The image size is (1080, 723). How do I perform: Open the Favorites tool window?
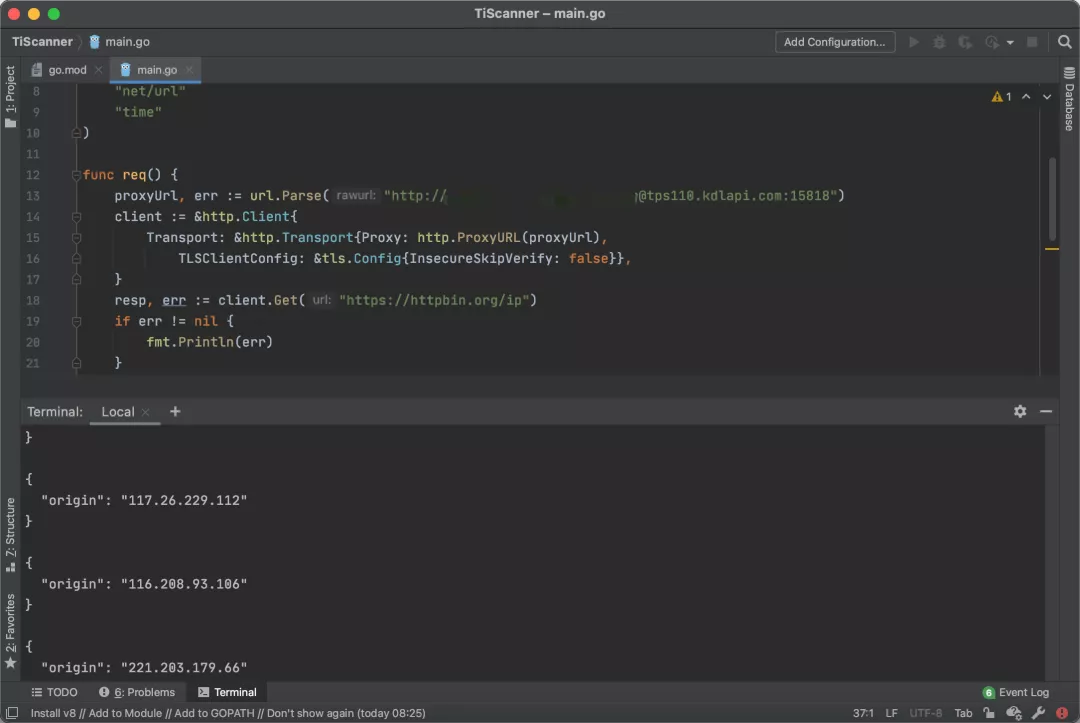click(10, 630)
